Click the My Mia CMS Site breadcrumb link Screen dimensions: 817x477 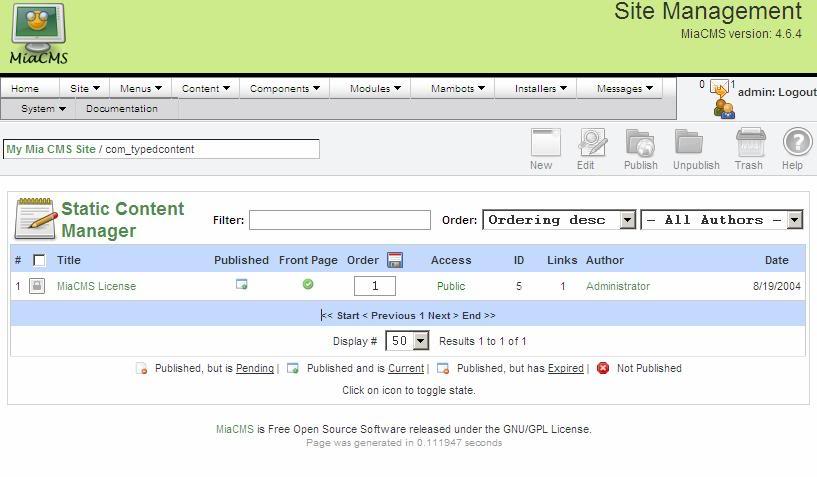(51, 149)
